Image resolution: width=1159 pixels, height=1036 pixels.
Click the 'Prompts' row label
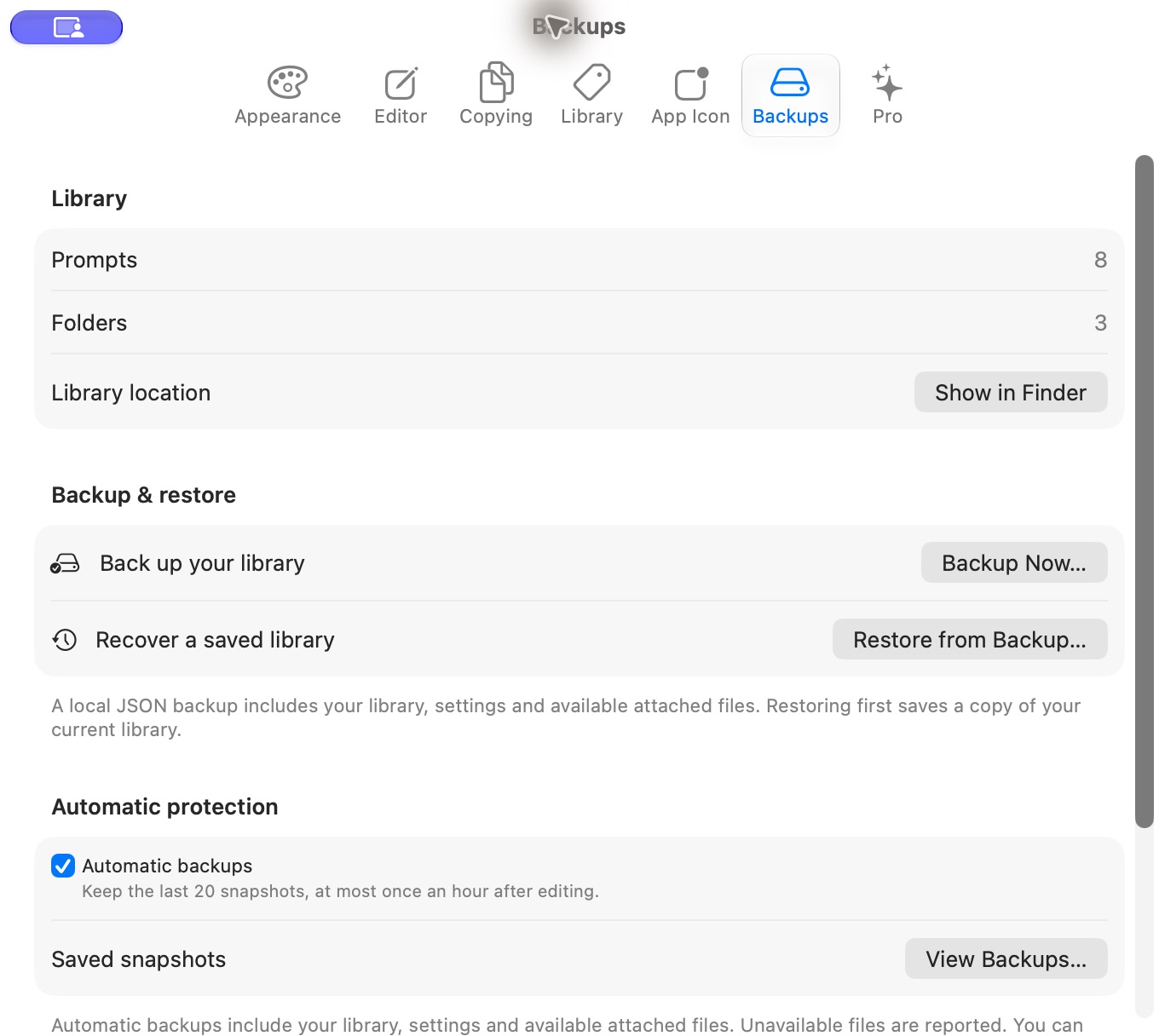95,260
